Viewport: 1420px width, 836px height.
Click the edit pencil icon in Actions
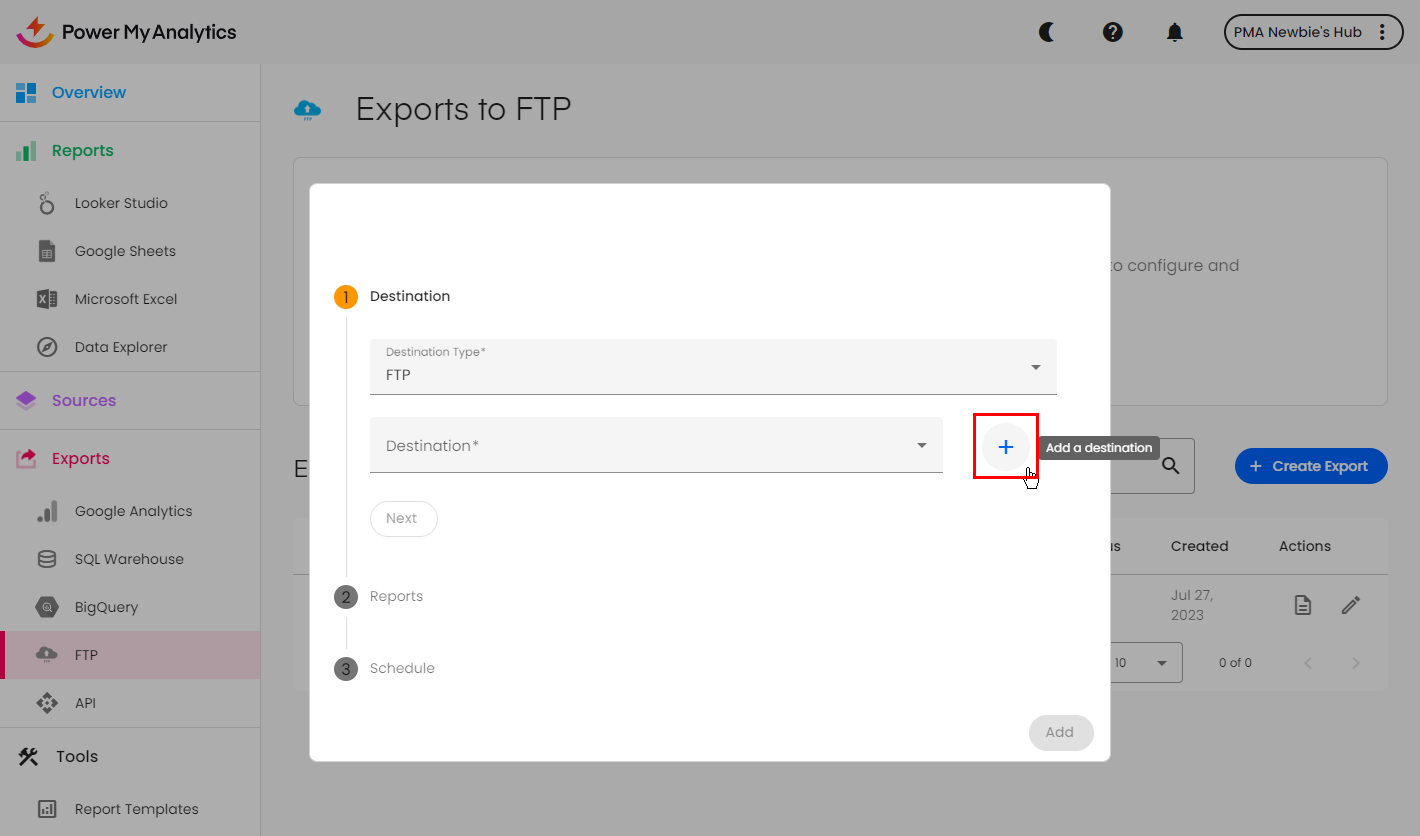pos(1351,605)
